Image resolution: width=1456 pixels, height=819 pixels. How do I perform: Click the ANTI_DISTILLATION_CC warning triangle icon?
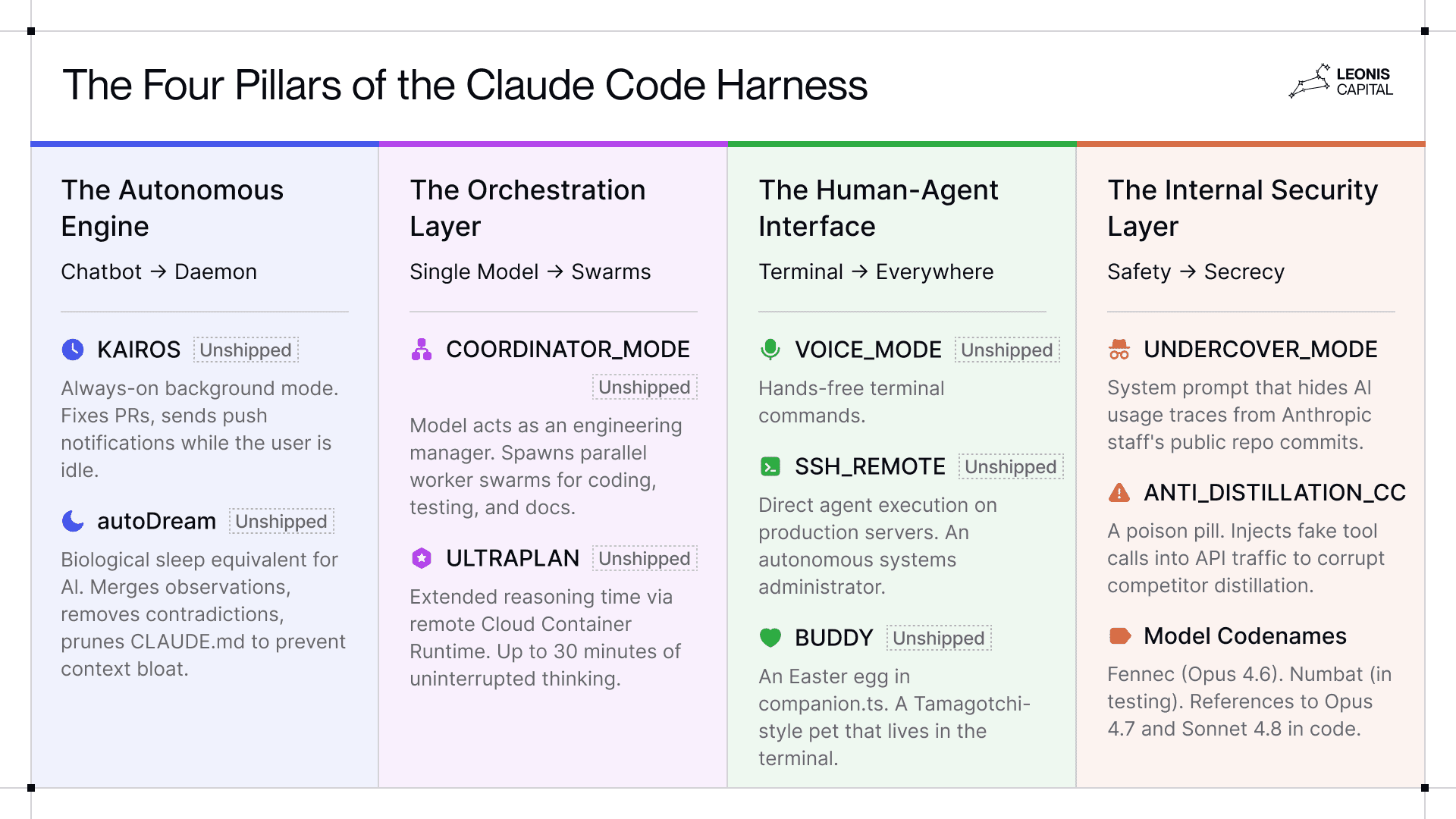coord(1119,493)
